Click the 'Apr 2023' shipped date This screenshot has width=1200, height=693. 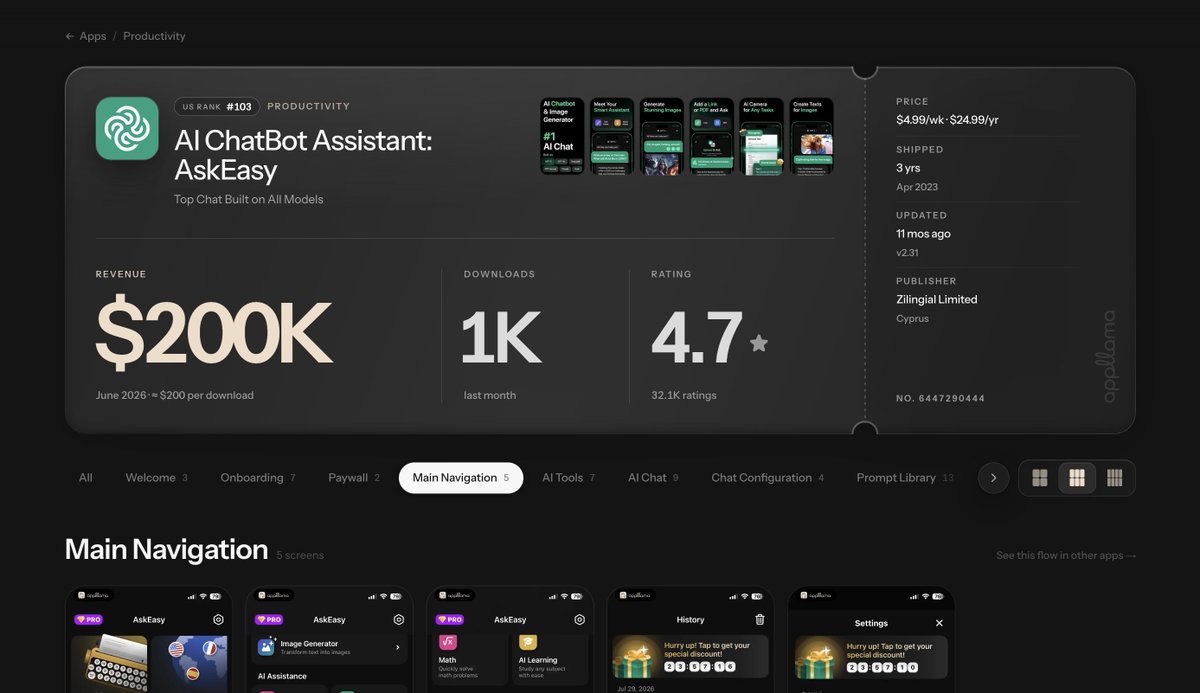click(917, 187)
